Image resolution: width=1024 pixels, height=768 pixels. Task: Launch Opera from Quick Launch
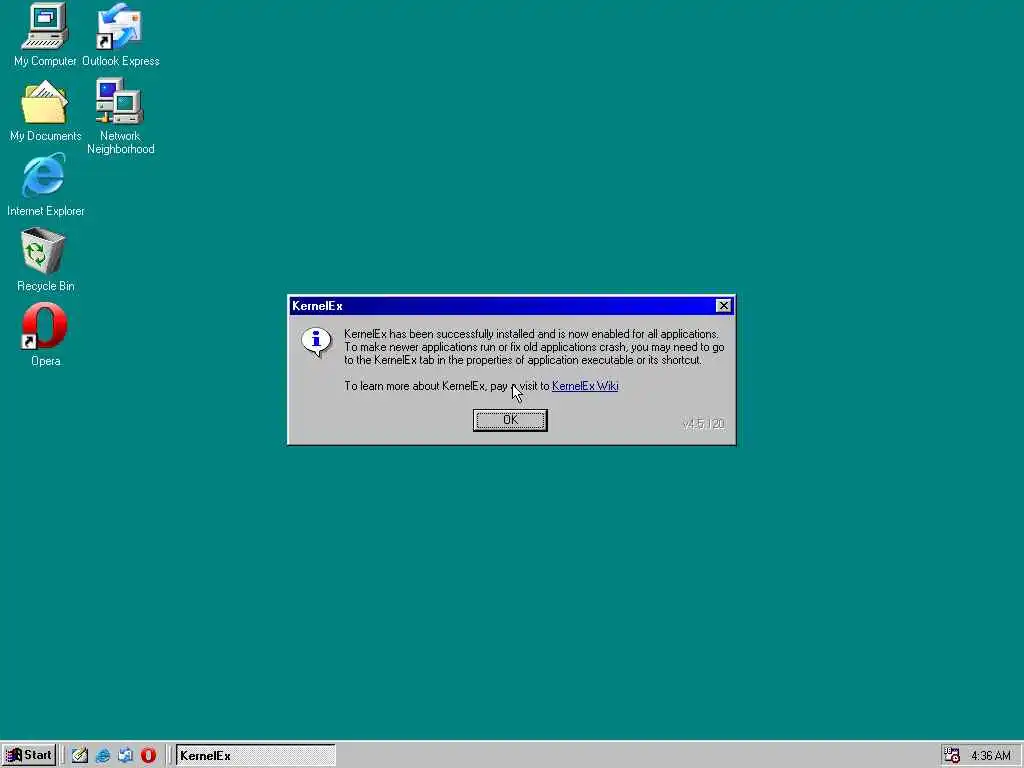point(148,756)
